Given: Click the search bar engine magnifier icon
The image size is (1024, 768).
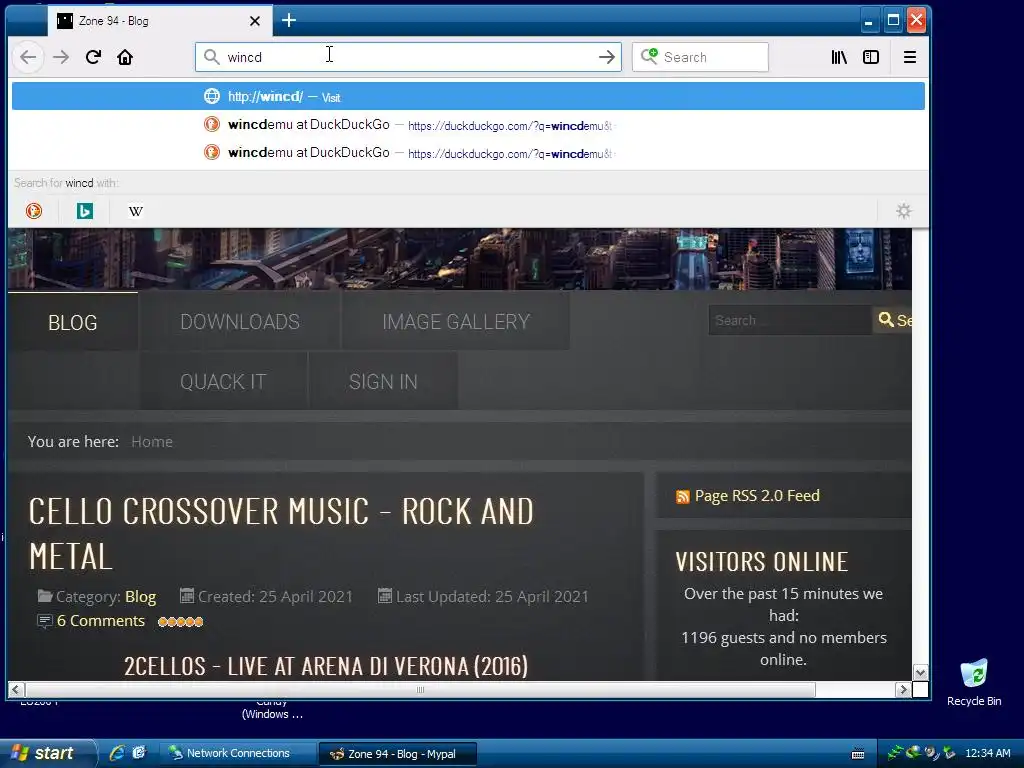Looking at the screenshot, I should (x=649, y=57).
